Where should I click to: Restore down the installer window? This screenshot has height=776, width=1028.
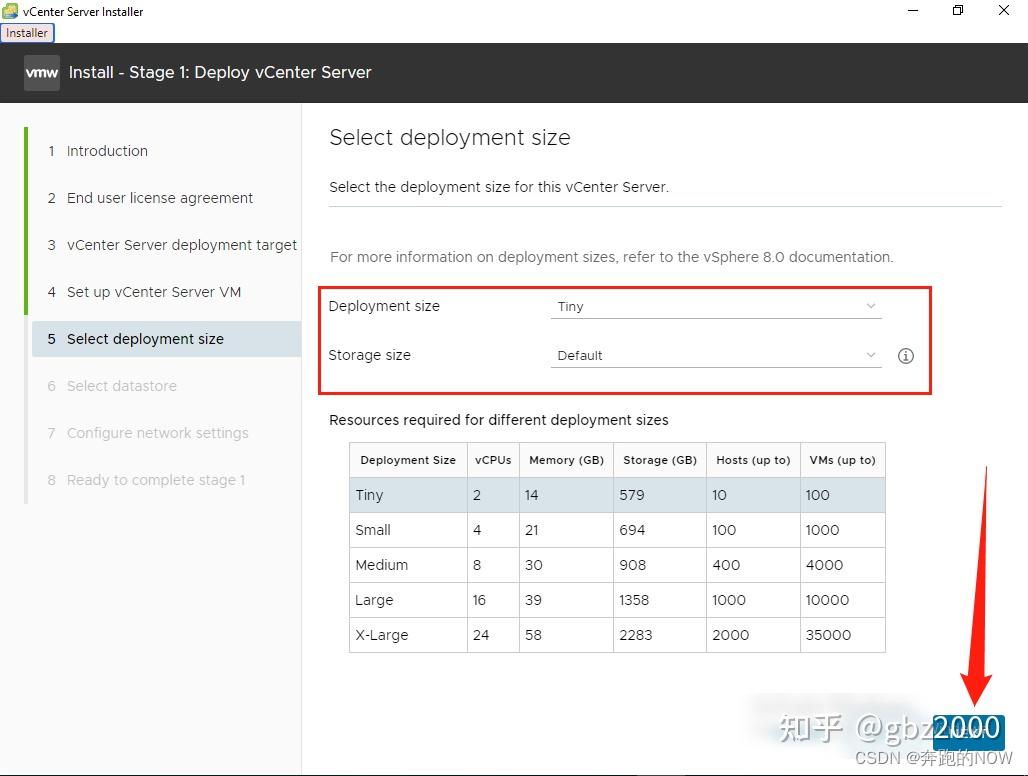coord(958,11)
